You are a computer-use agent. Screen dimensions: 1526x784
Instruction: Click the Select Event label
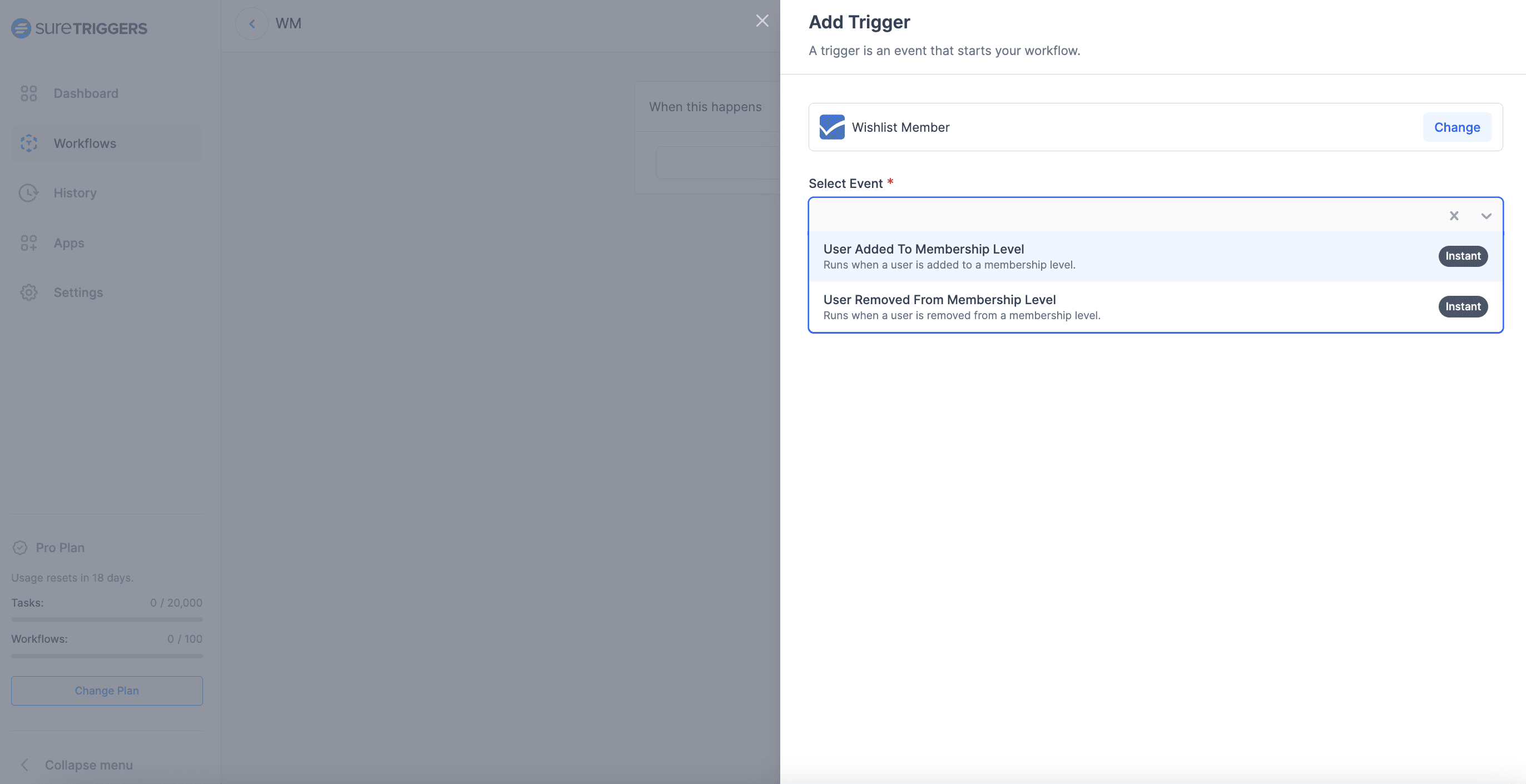pos(845,183)
